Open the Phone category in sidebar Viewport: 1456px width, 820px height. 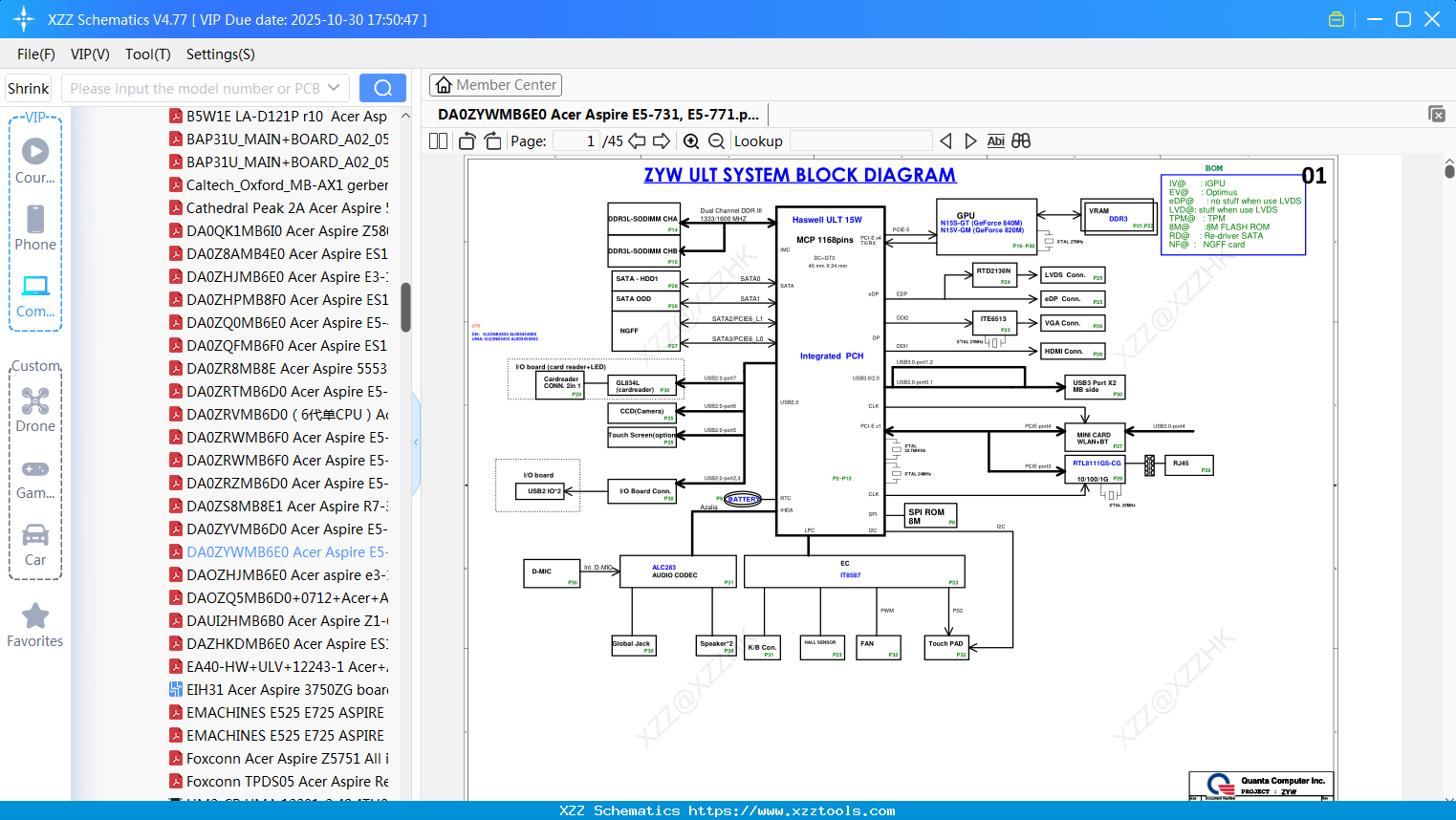click(x=35, y=228)
